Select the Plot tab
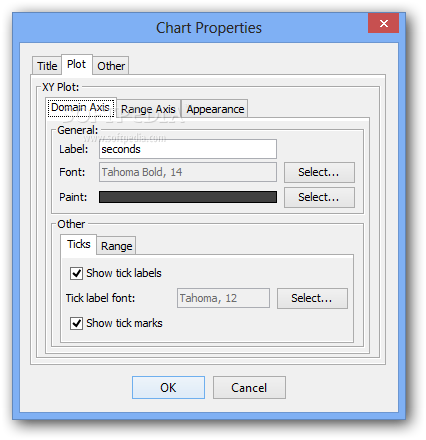426x440 pixels. (76, 64)
